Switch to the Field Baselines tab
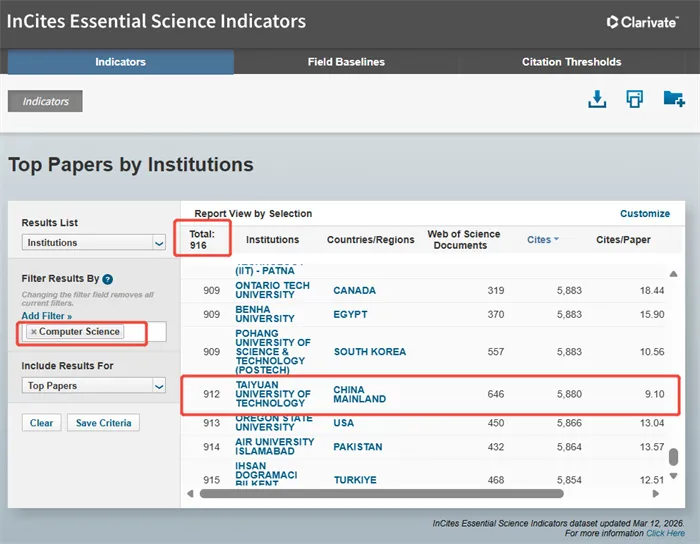The image size is (700, 544). point(346,62)
